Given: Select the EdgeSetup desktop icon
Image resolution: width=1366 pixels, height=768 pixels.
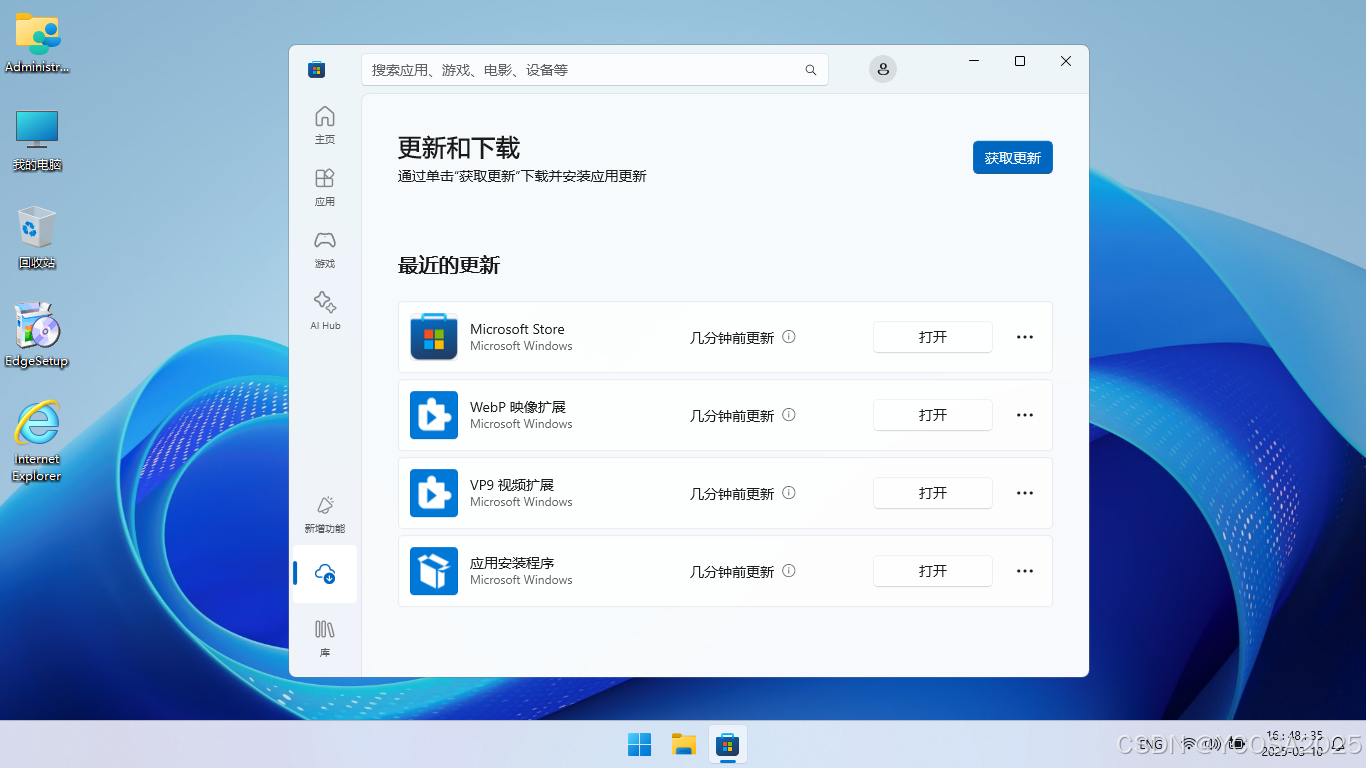Looking at the screenshot, I should click(x=37, y=335).
